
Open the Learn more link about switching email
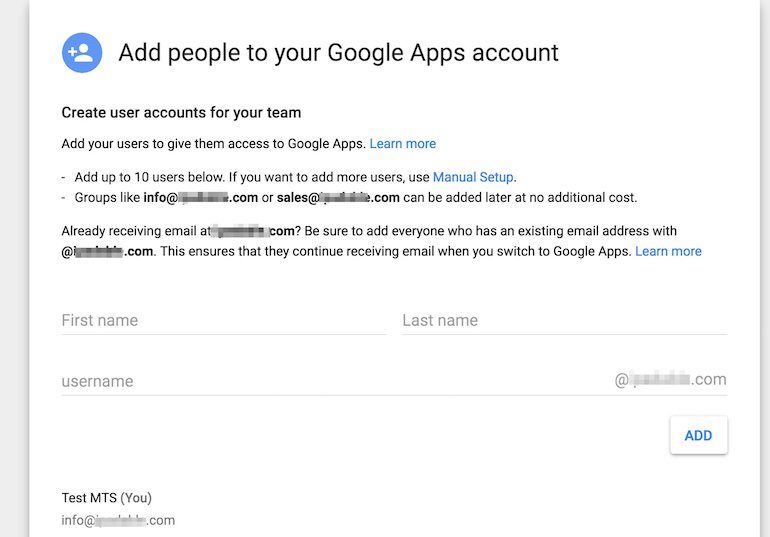pyautogui.click(x=668, y=251)
